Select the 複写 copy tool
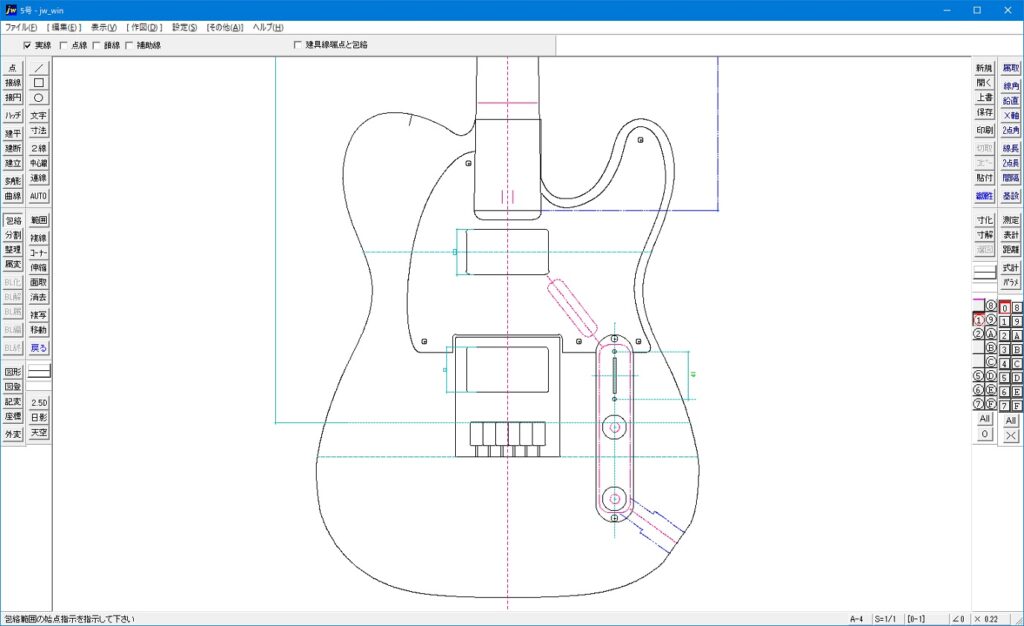This screenshot has height=626, width=1024. click(39, 315)
